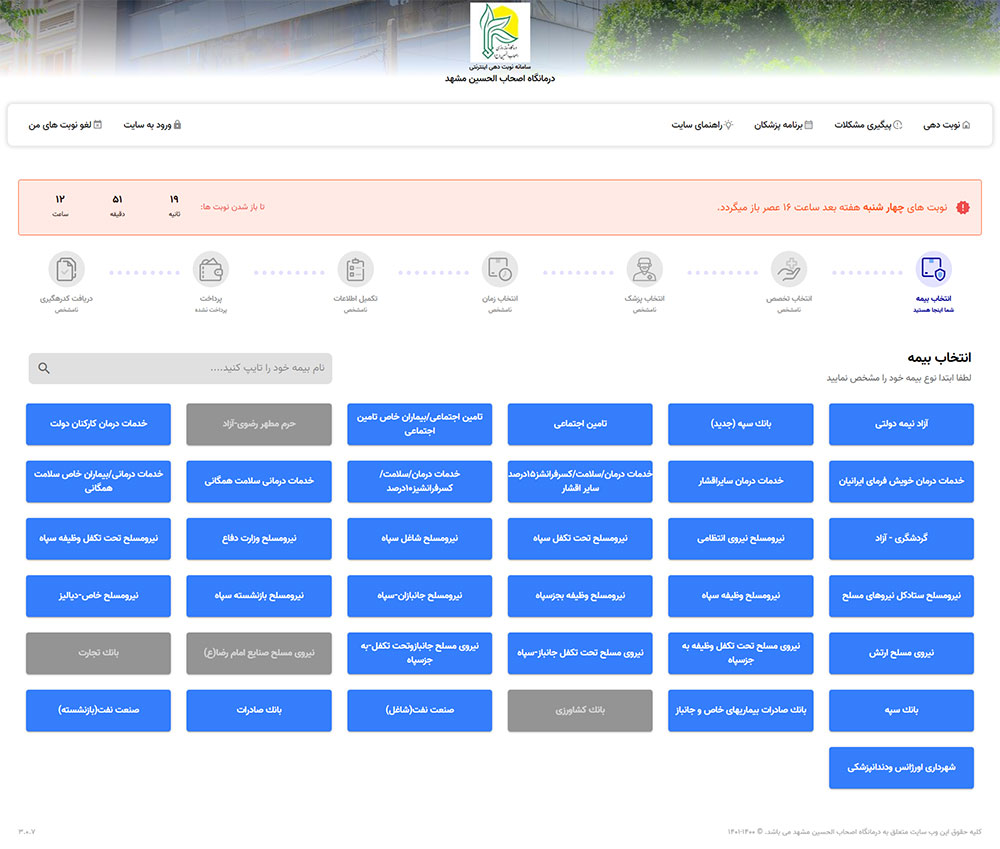This screenshot has height=849, width=1000.
Task: Choose شهرداری اورژانس ودندانپزشکی insurance
Action: (901, 768)
